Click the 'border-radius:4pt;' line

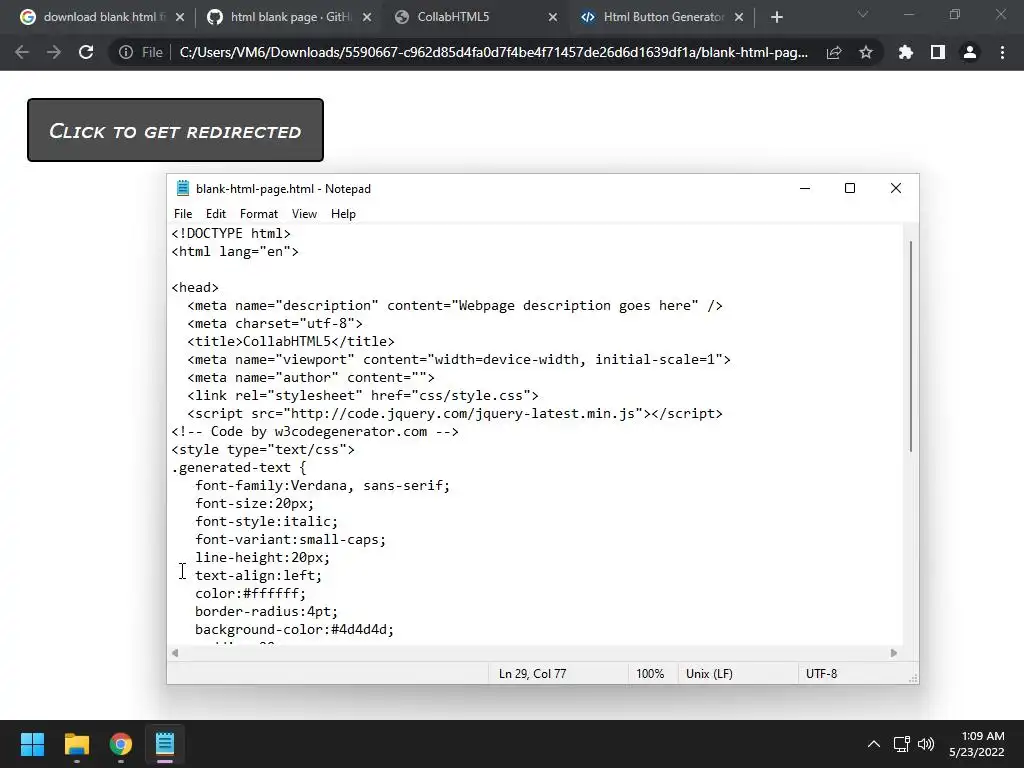[x=266, y=611]
